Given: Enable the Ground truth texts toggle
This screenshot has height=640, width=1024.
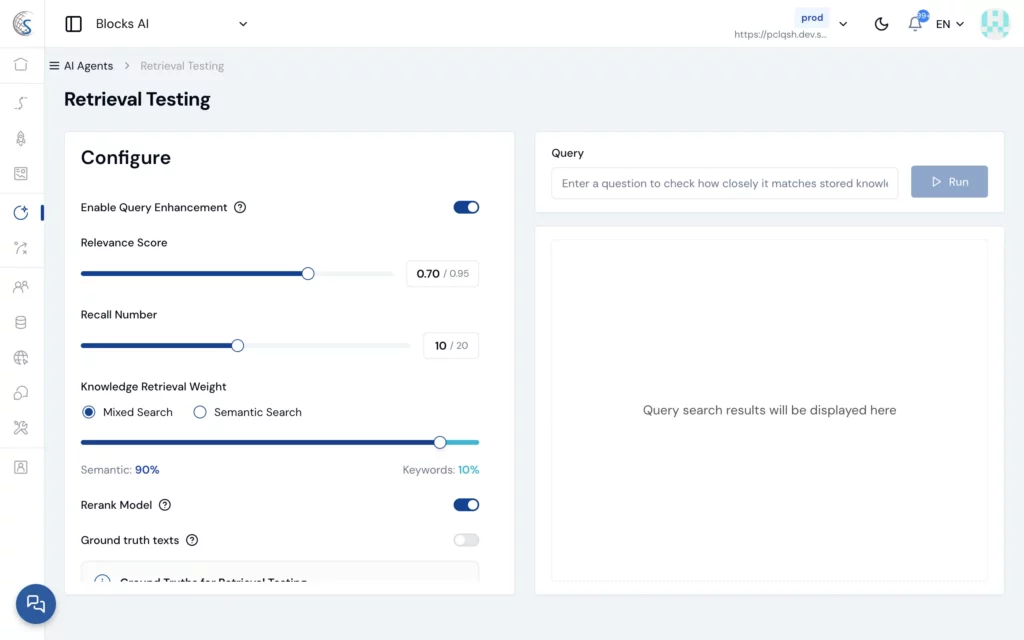Looking at the screenshot, I should pyautogui.click(x=466, y=540).
